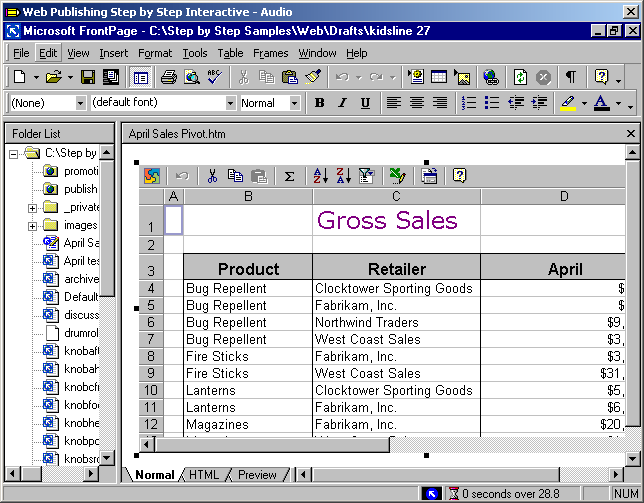Apply the Font Color A swatch
644x503 pixels.
[x=601, y=103]
